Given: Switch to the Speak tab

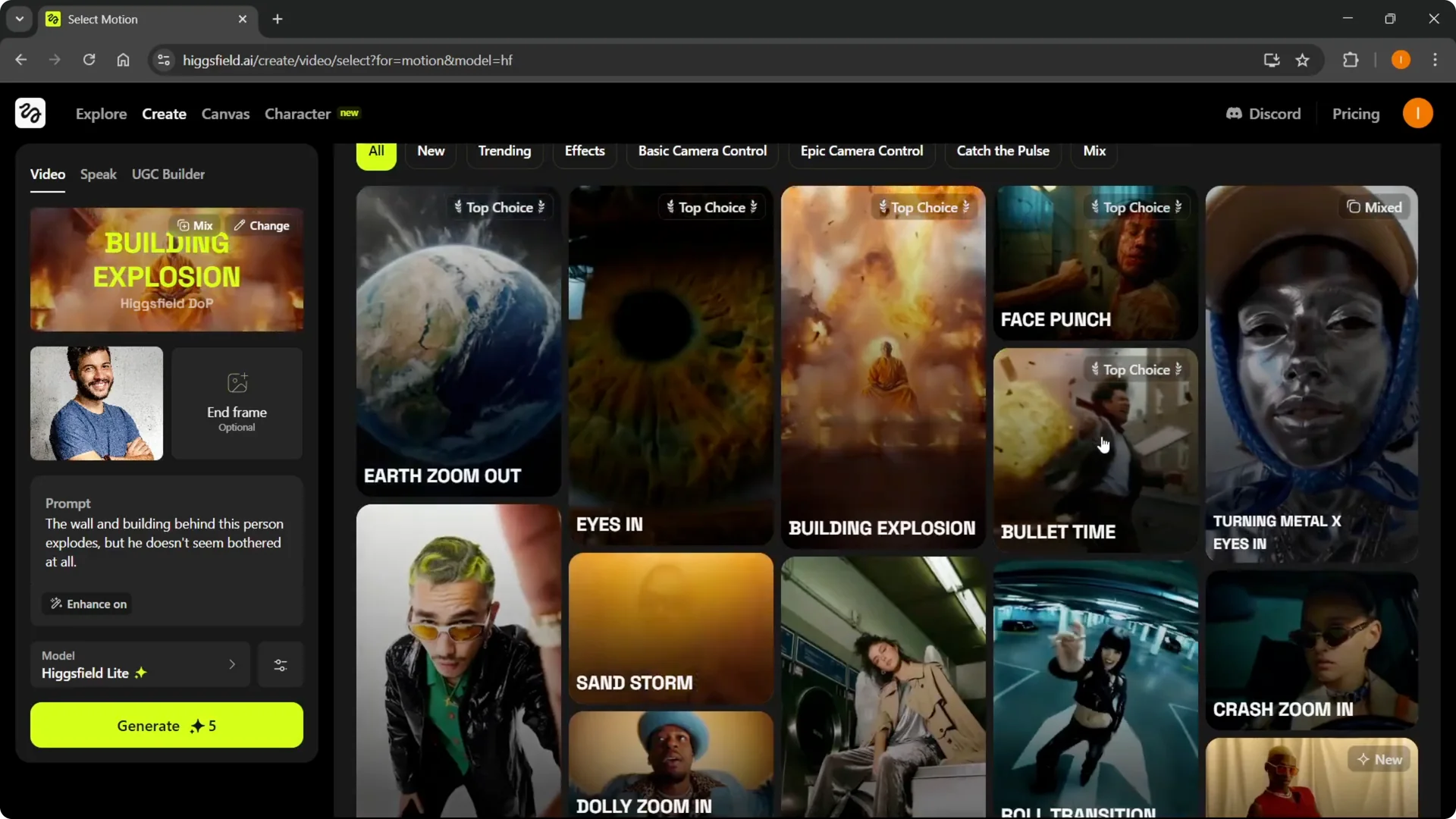Looking at the screenshot, I should click(x=98, y=174).
